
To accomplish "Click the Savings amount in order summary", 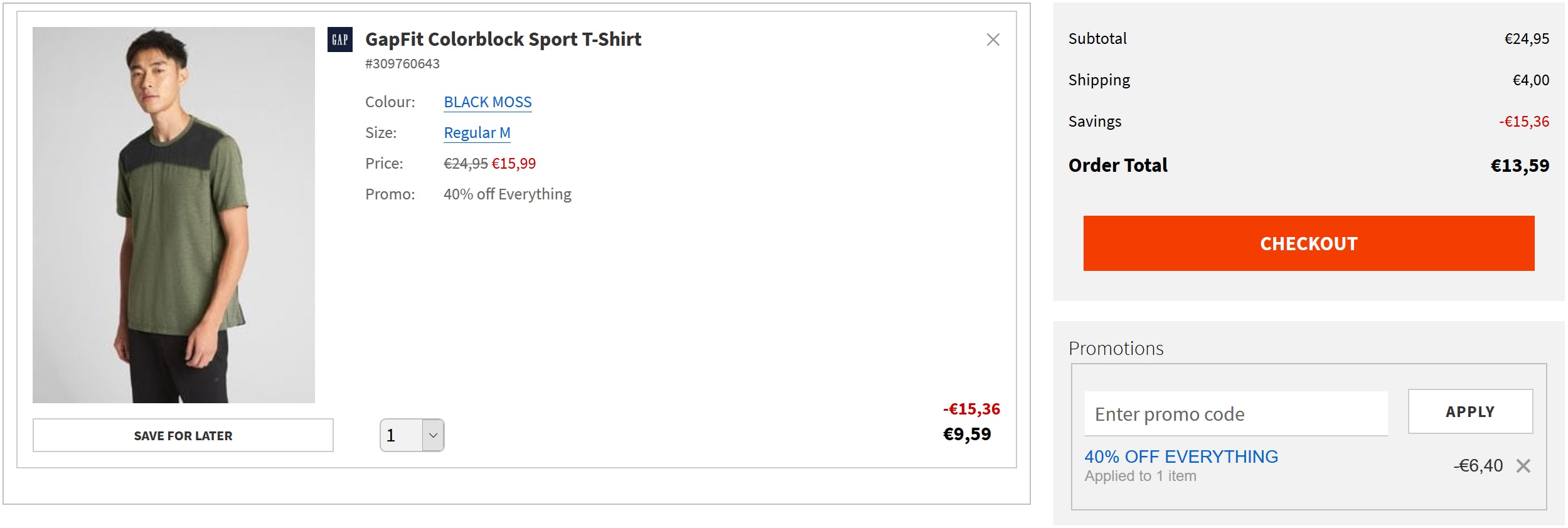I will [1523, 122].
